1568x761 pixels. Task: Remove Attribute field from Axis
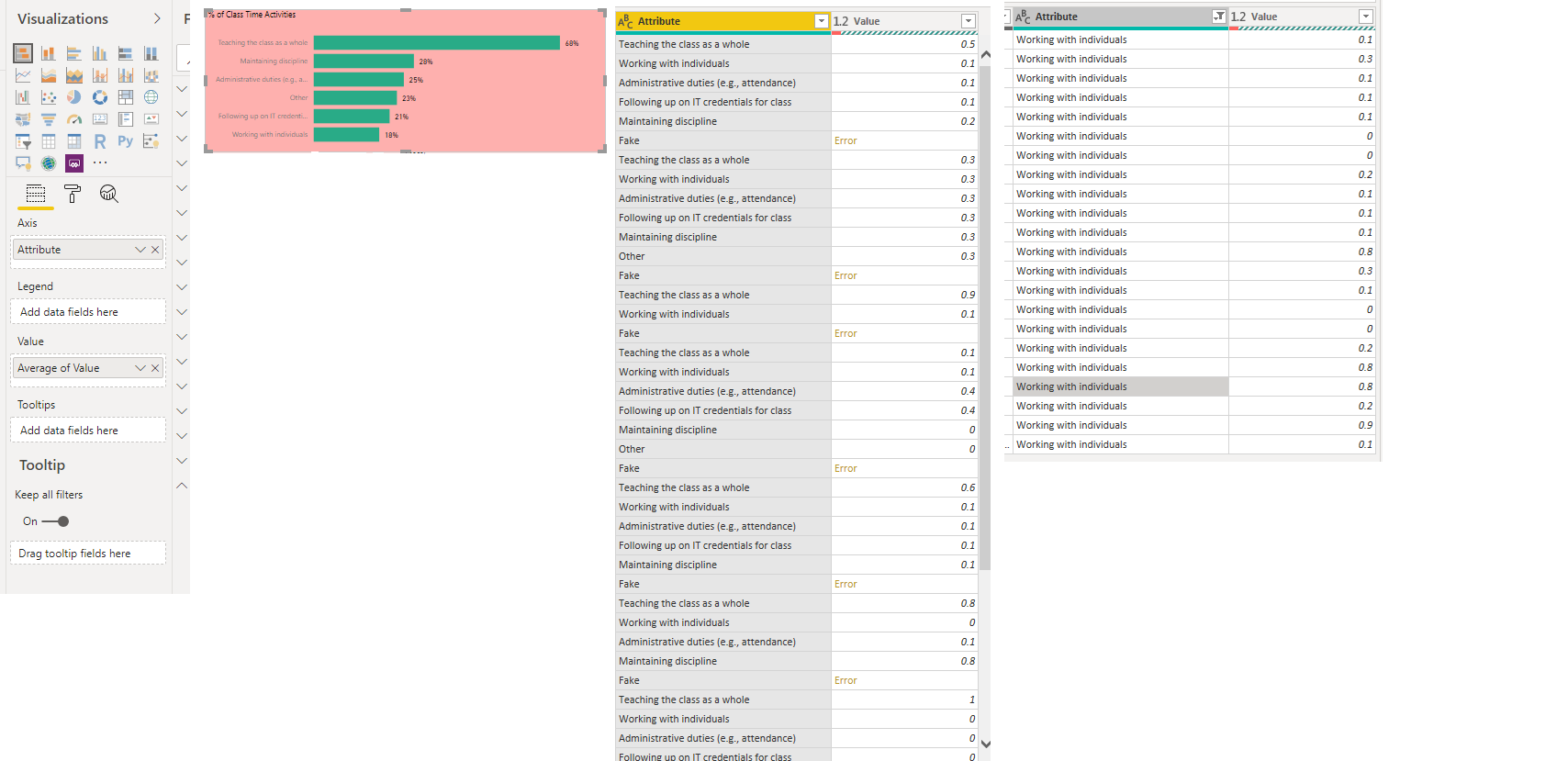click(x=155, y=250)
